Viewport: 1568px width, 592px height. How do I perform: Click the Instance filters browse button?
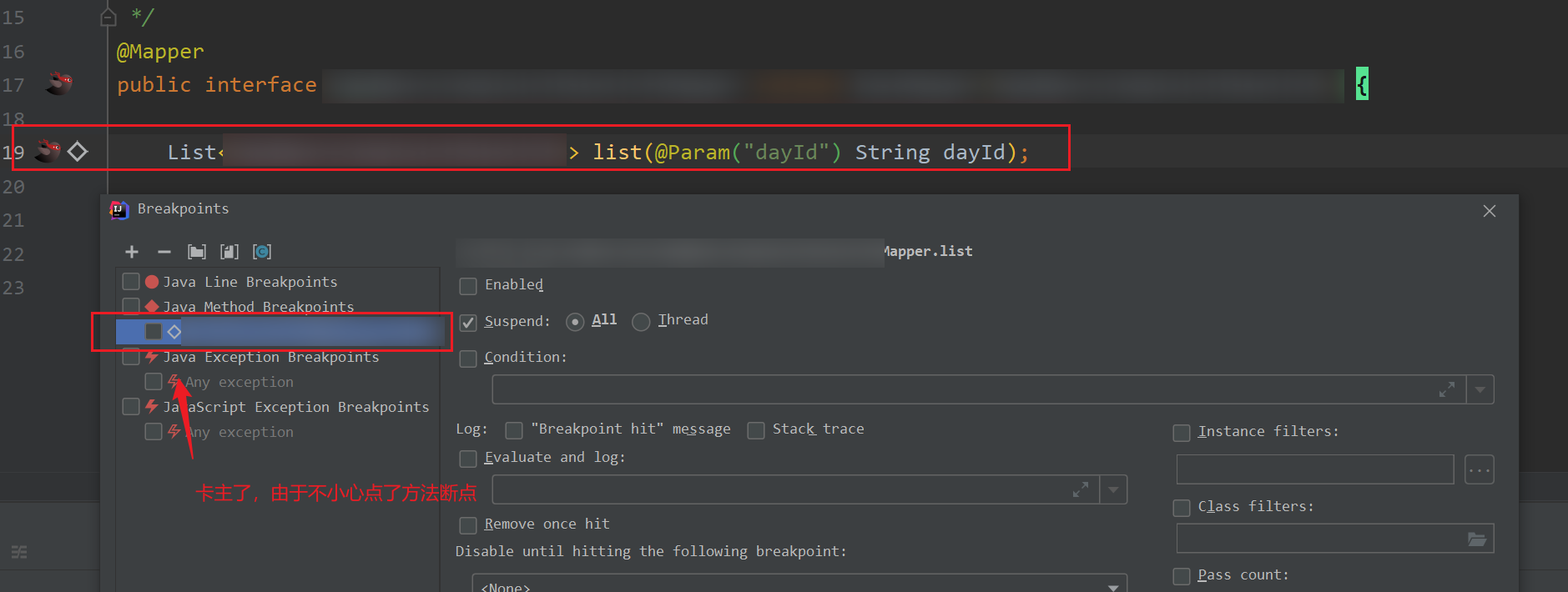click(1480, 469)
